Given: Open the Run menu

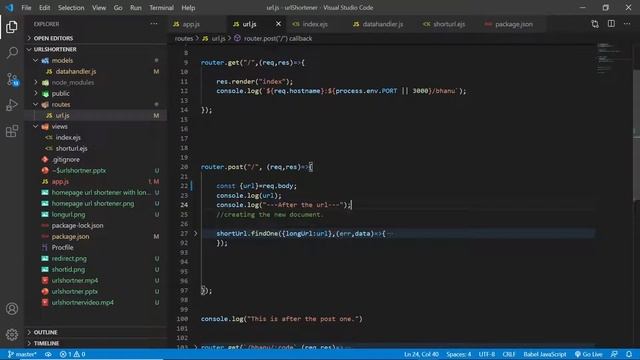Looking at the screenshot, I should pyautogui.click(x=136, y=8).
